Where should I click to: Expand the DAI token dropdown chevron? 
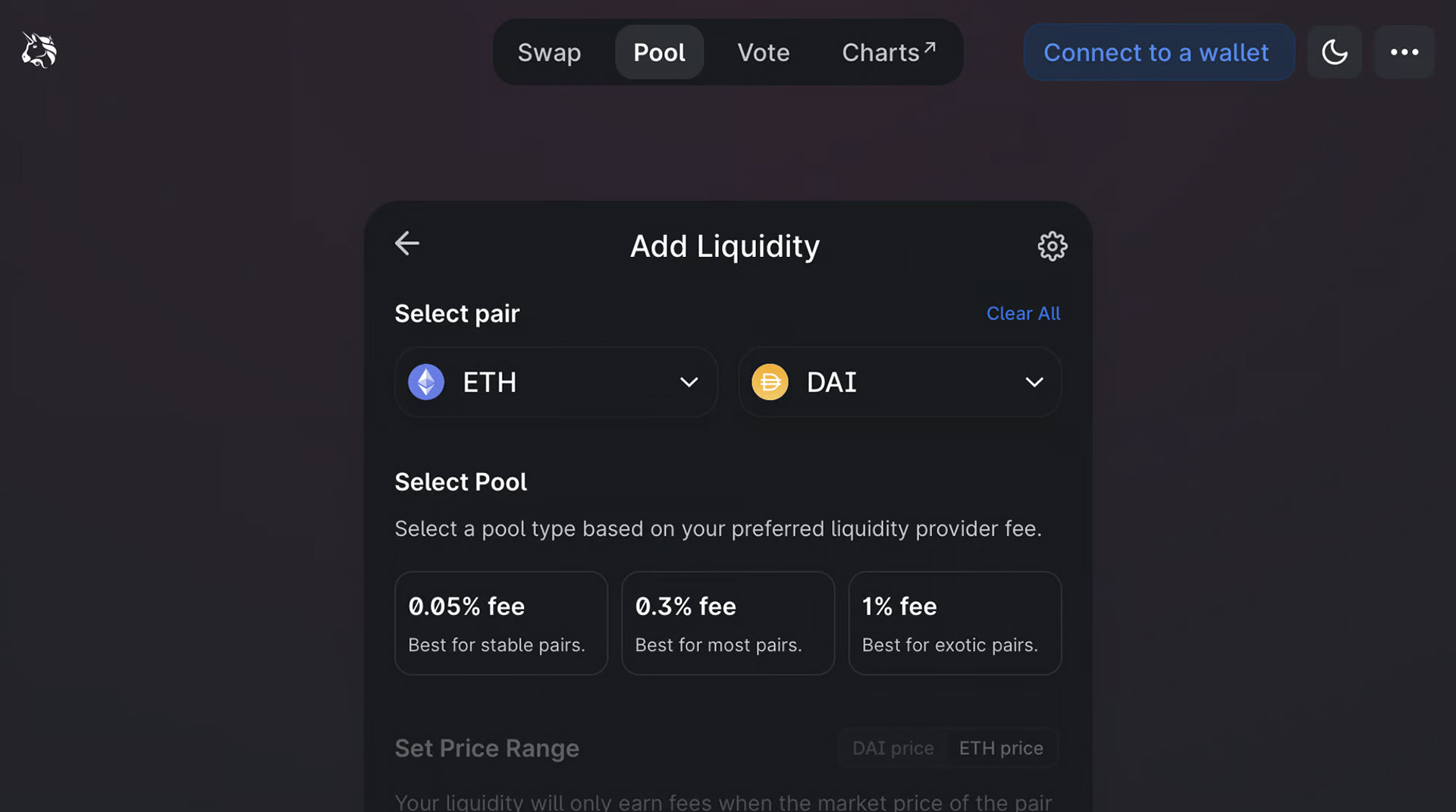1034,382
